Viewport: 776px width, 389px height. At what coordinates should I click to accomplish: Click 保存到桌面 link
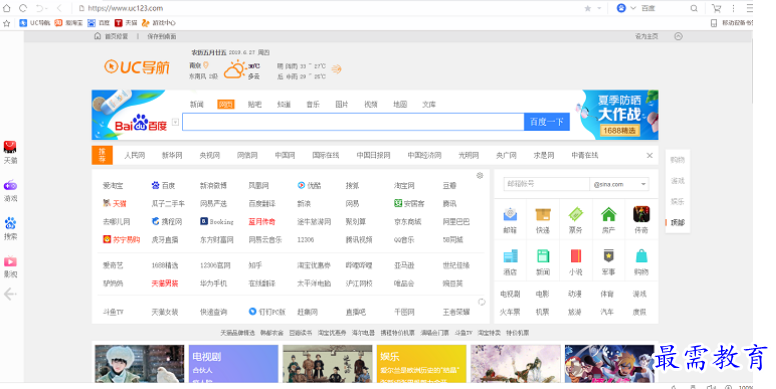[161, 36]
